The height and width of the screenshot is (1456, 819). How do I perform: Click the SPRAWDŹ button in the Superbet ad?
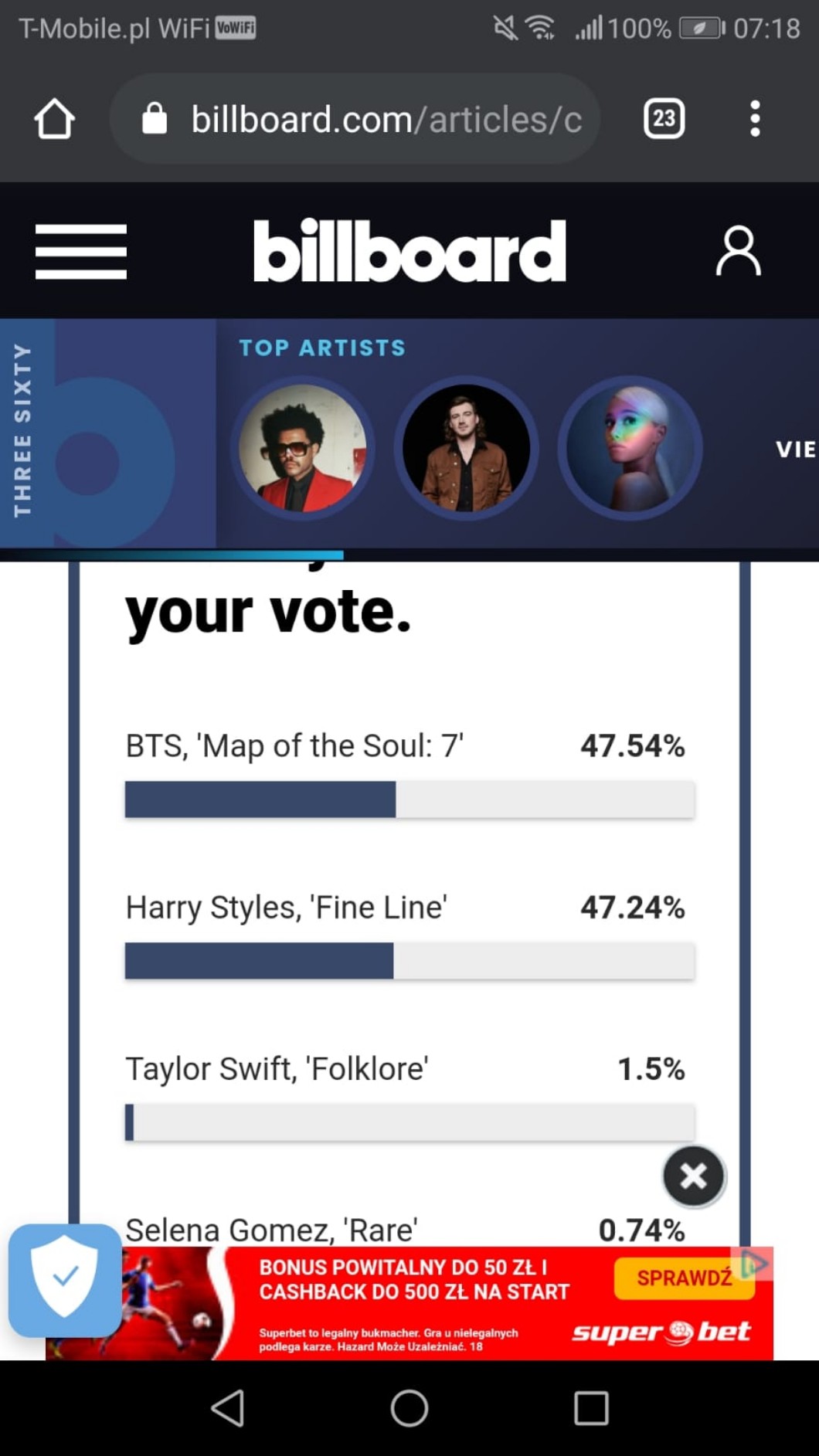pos(684,1278)
